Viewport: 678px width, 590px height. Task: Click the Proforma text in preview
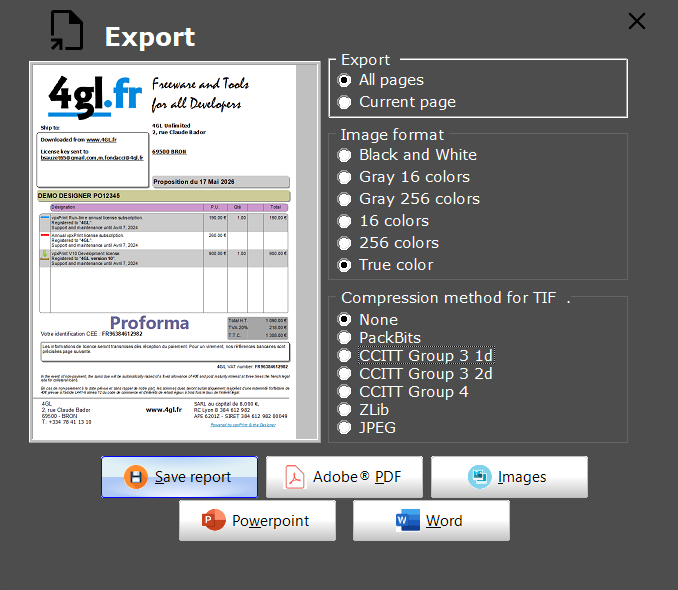[149, 323]
